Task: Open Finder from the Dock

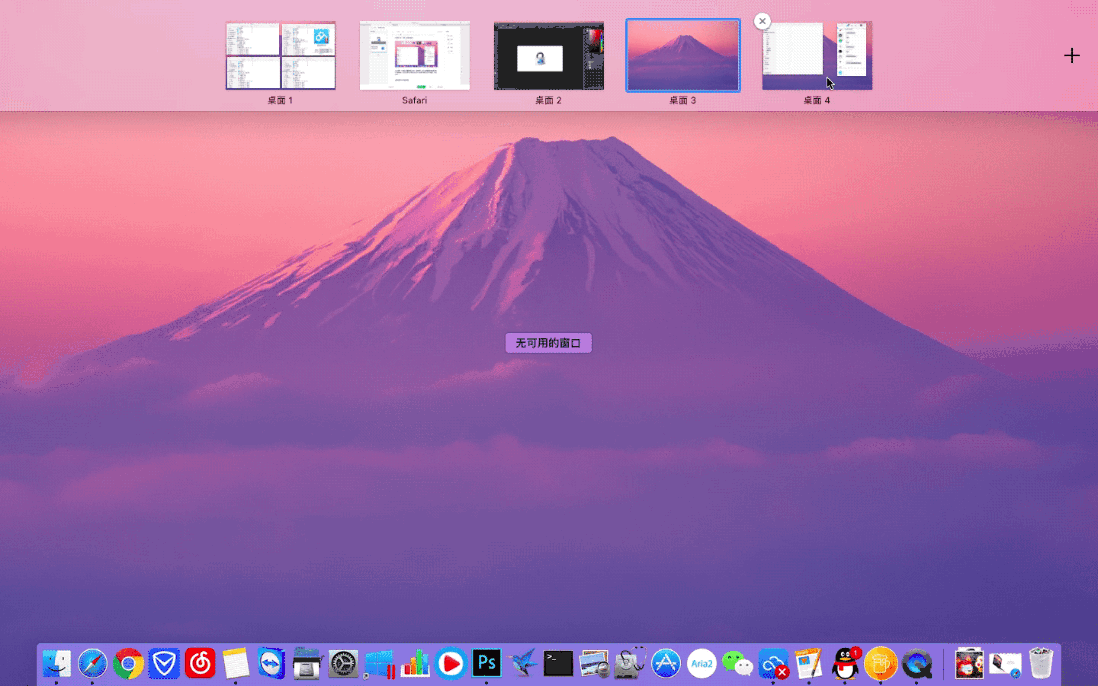Action: [56, 663]
